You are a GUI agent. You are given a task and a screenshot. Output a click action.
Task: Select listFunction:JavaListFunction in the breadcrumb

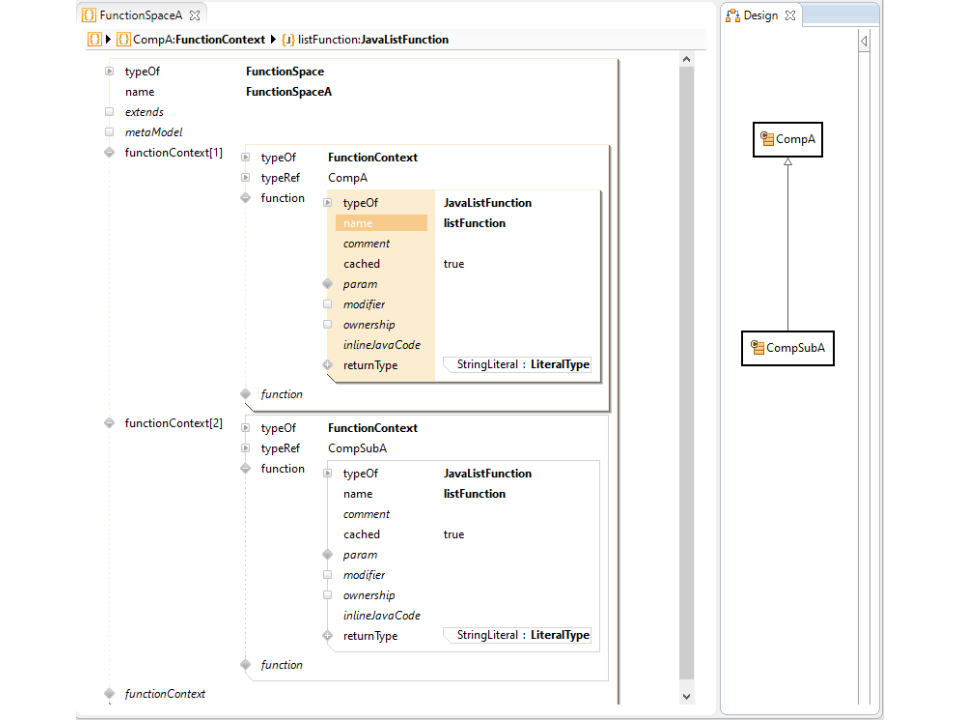point(366,39)
